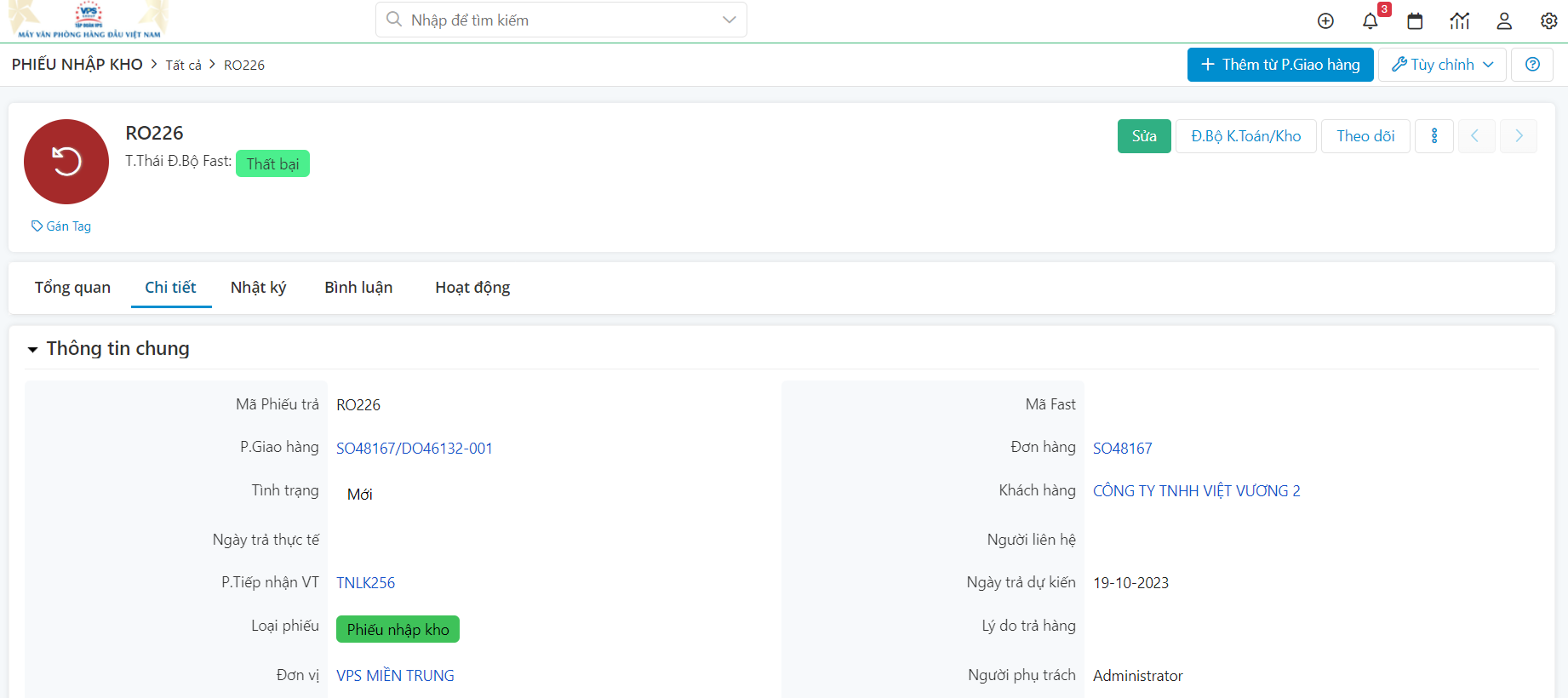Go to next record arrow
The width and height of the screenshot is (1568, 698).
click(x=1519, y=136)
